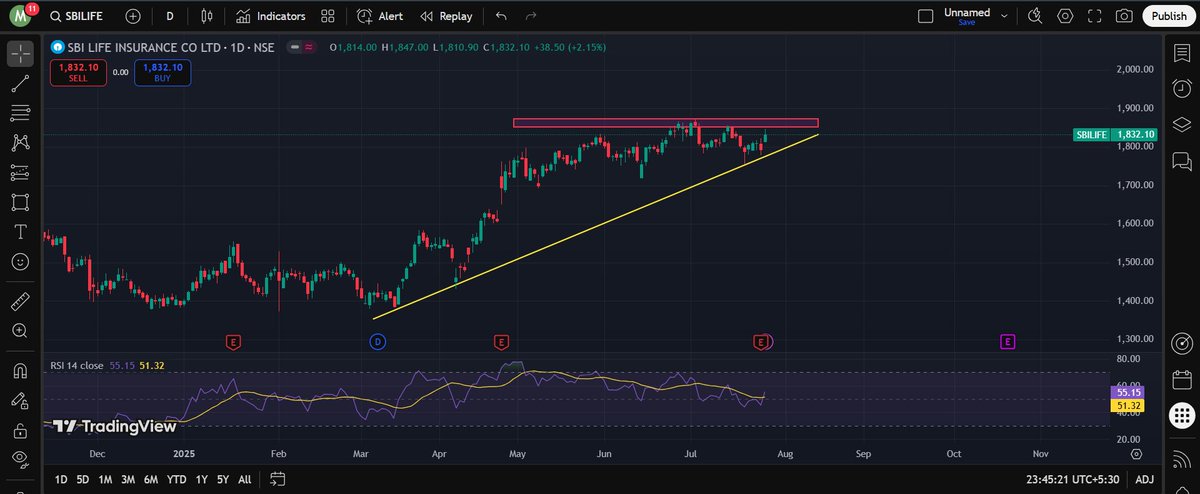Select the 3M time range
Viewport: 1200px width, 494px height.
tap(128, 479)
